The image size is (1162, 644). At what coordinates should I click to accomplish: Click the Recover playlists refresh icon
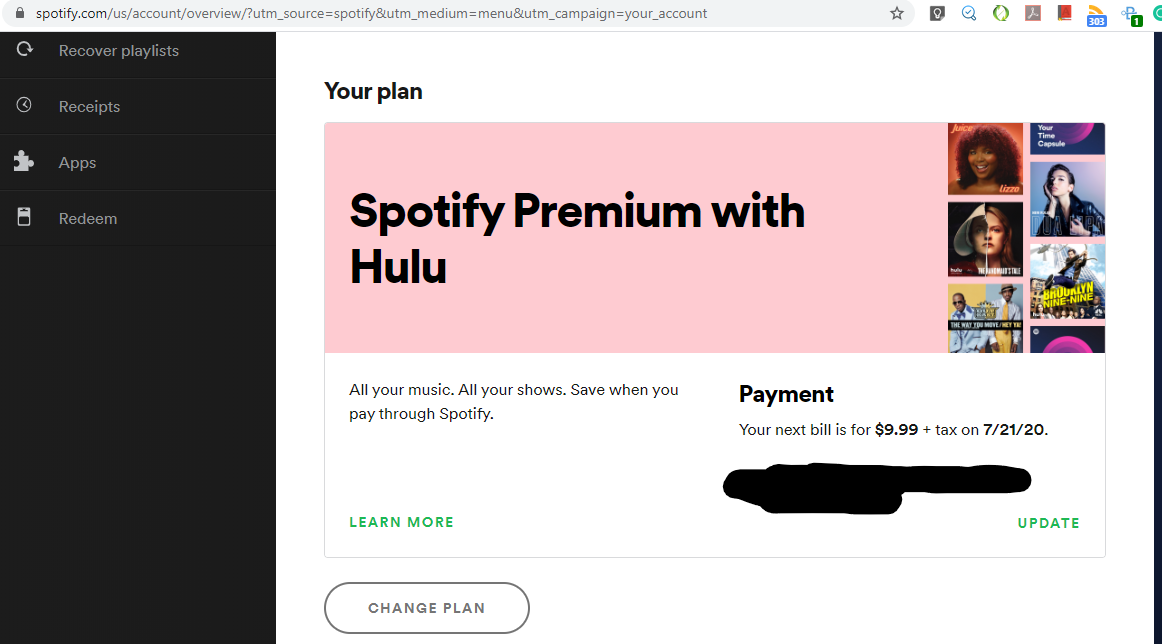[25, 49]
